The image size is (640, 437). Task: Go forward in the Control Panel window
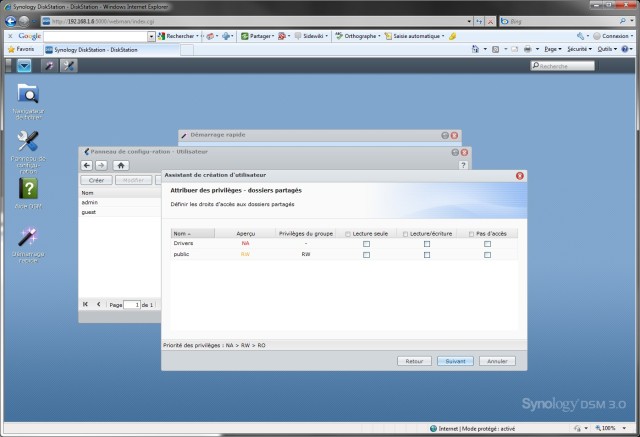pos(101,165)
